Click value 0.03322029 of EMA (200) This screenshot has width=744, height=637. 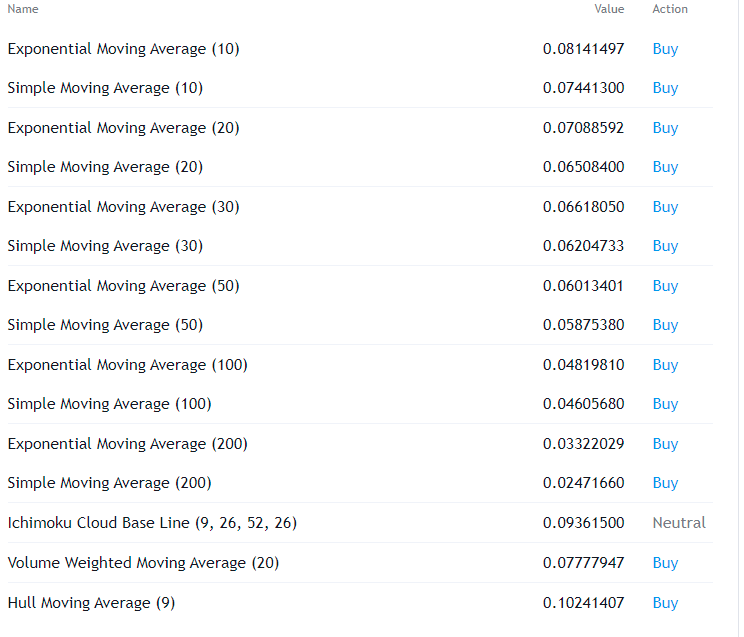point(583,444)
